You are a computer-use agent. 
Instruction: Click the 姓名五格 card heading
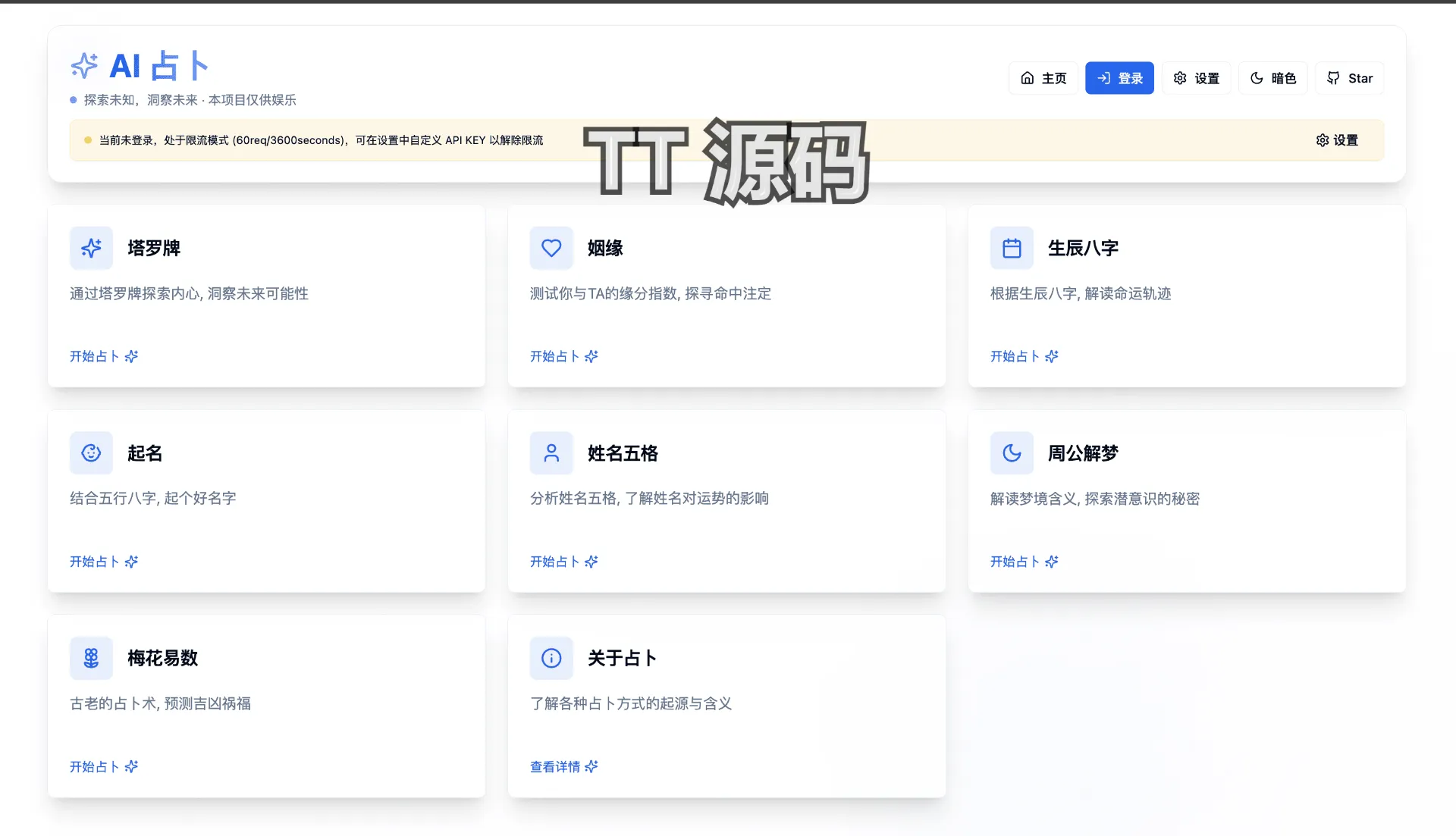[623, 453]
